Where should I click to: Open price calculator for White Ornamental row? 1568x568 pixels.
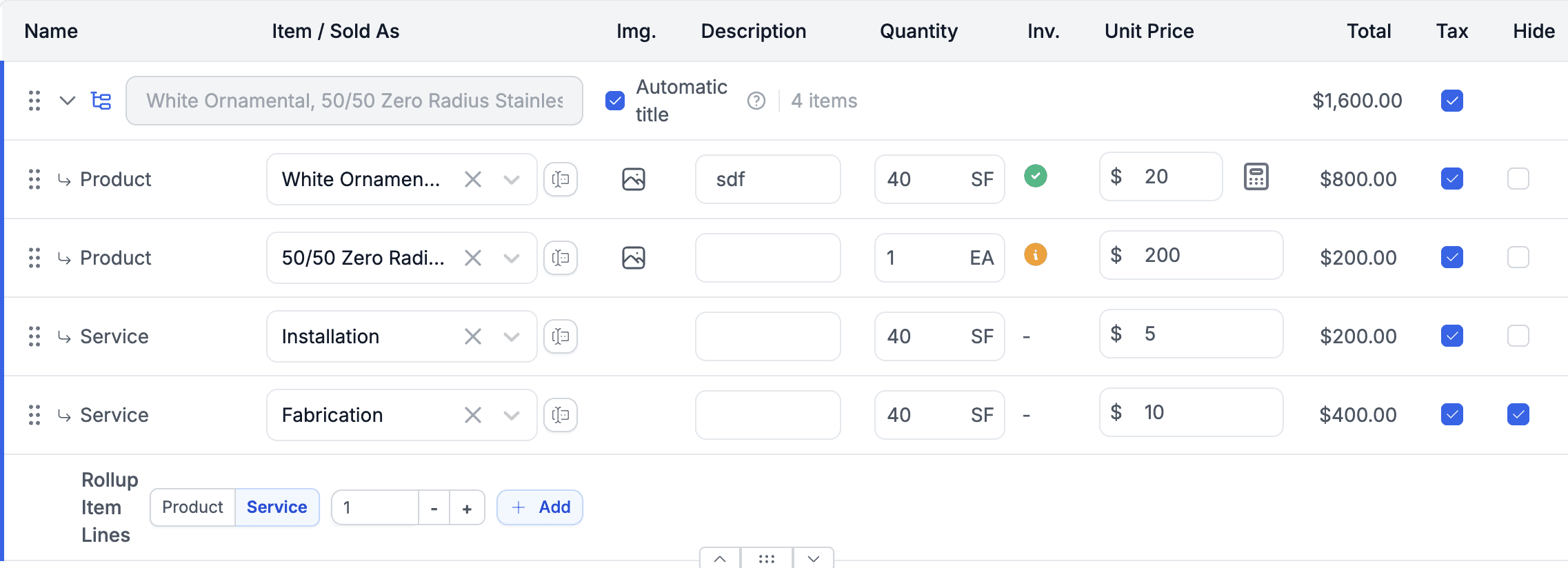(x=1256, y=177)
